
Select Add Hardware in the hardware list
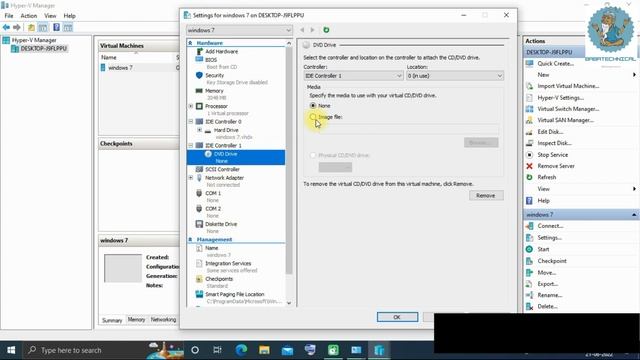pos(221,51)
